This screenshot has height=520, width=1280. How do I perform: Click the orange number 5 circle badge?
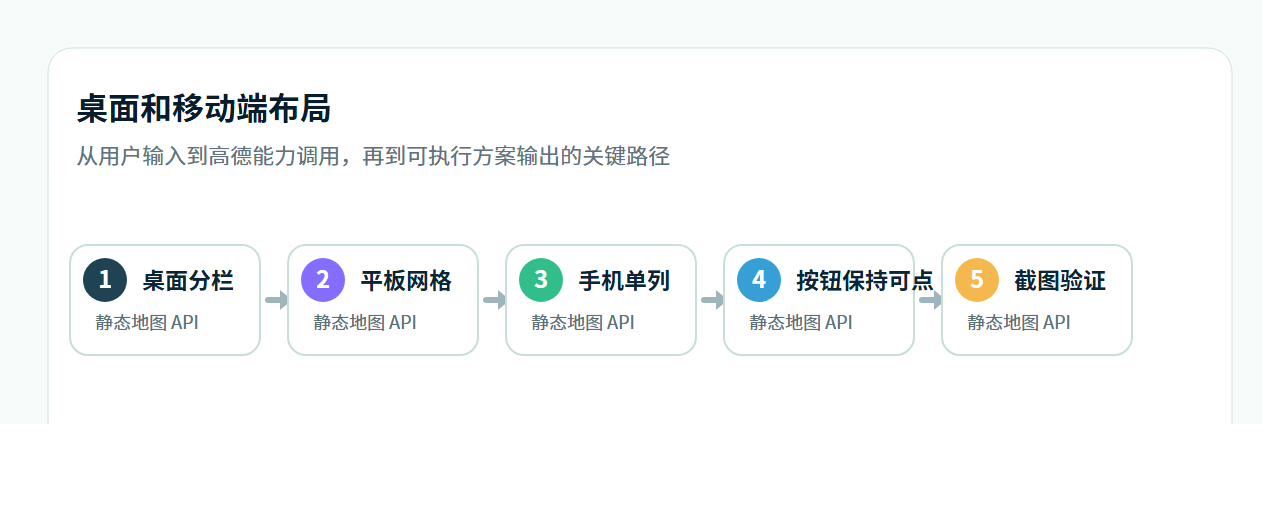pos(977,280)
